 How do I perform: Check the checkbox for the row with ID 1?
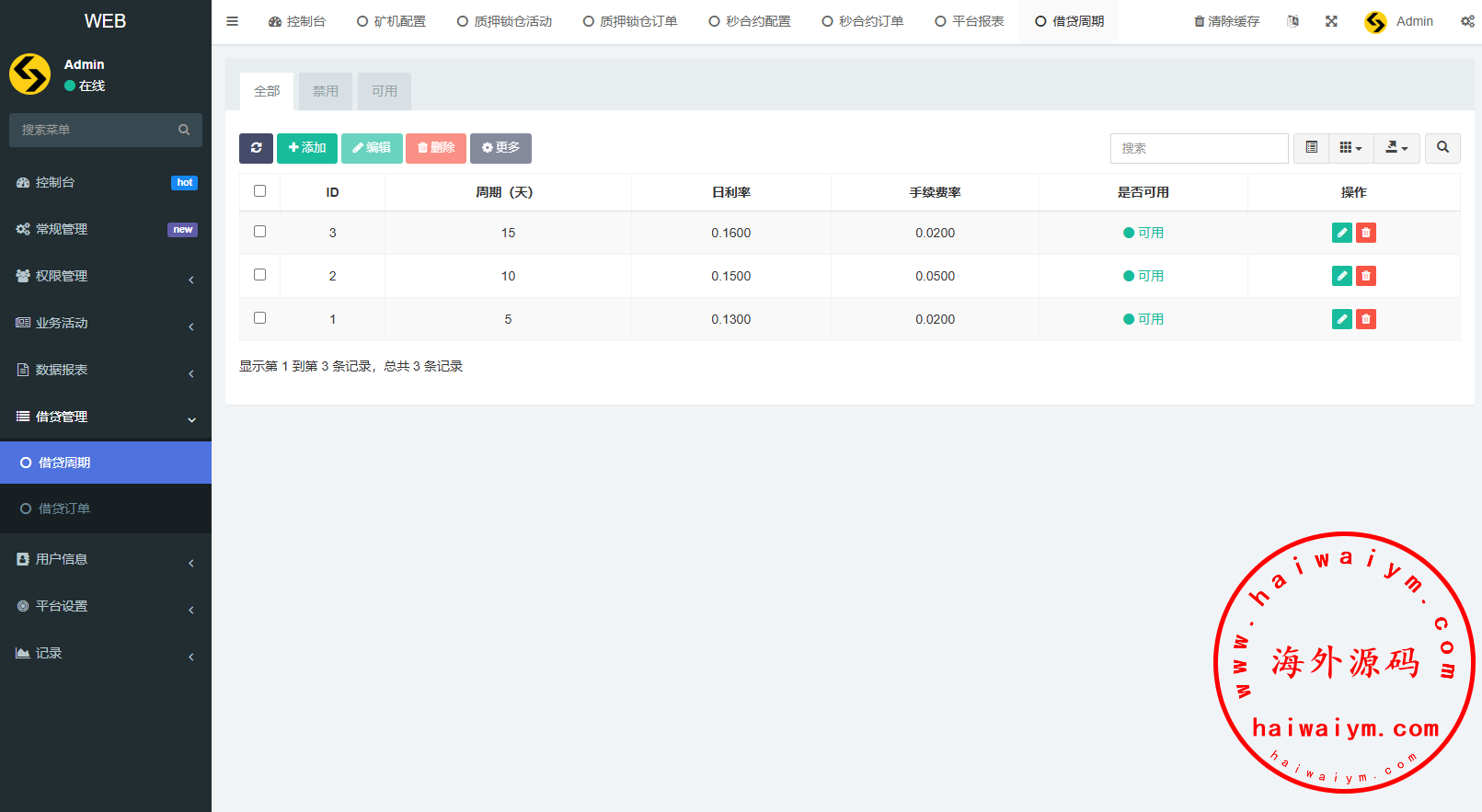[x=259, y=318]
